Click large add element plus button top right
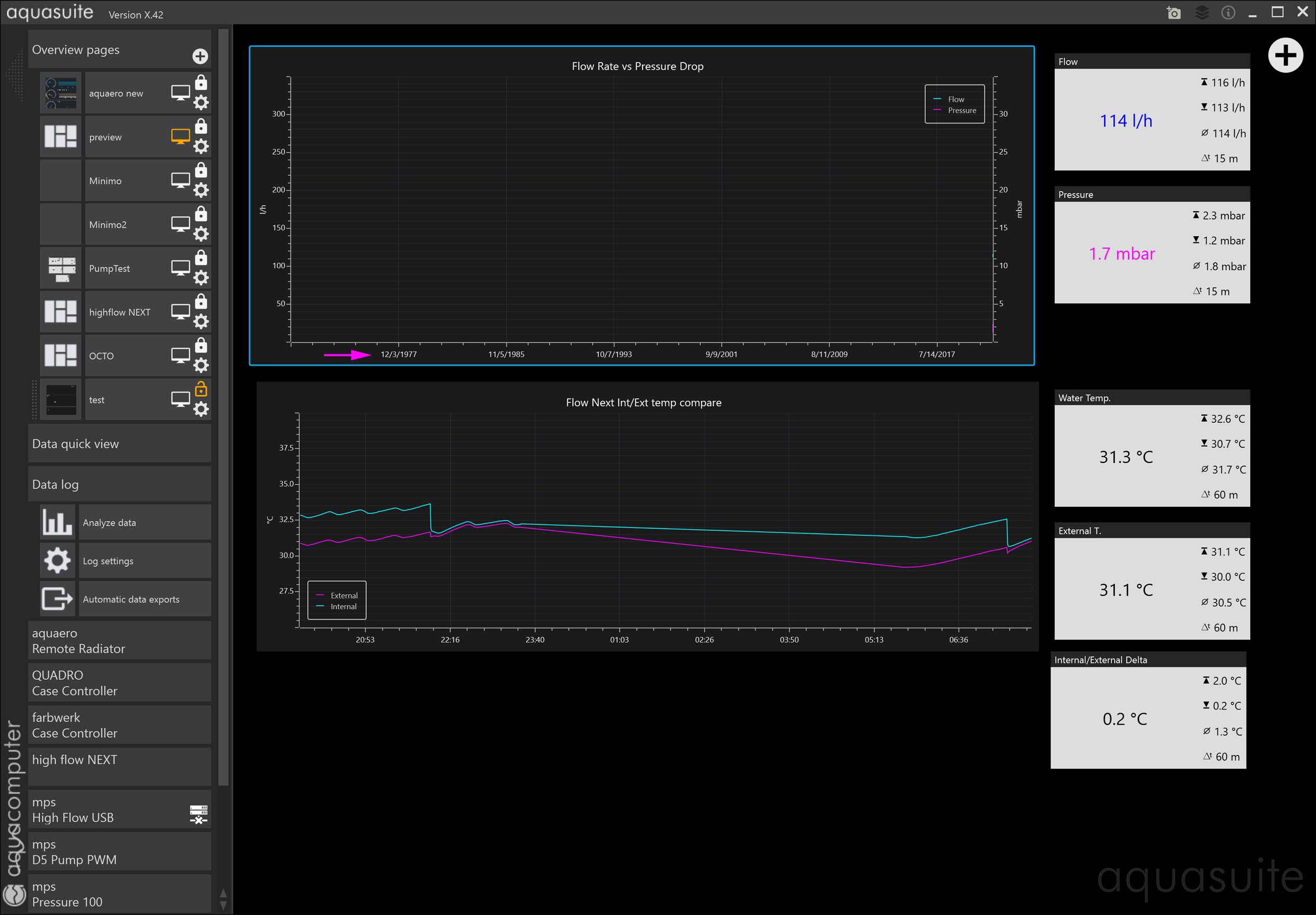The height and width of the screenshot is (915, 1316). (1285, 56)
